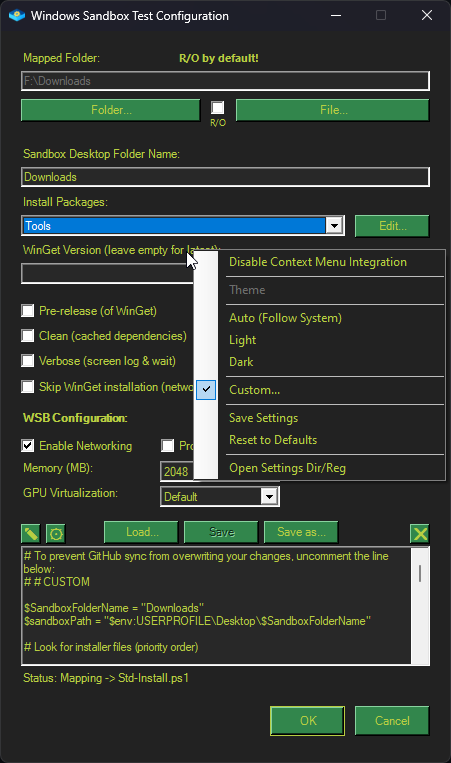Image resolution: width=451 pixels, height=763 pixels.
Task: Click the Mapped Folder path field
Action: click(x=225, y=81)
